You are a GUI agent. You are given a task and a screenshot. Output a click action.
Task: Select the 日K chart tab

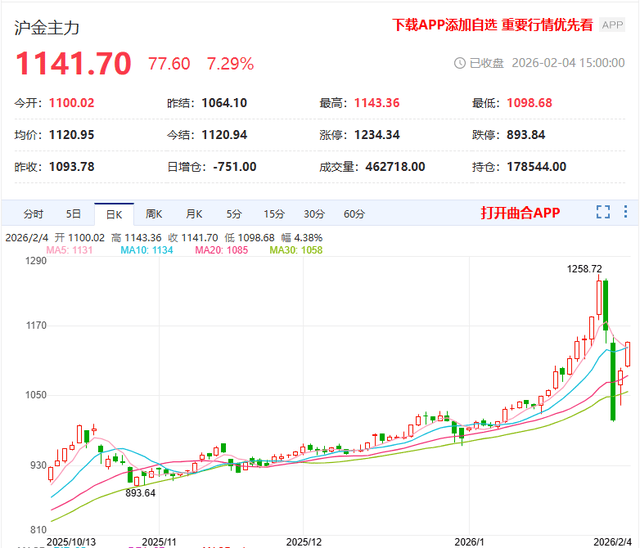pos(113,213)
